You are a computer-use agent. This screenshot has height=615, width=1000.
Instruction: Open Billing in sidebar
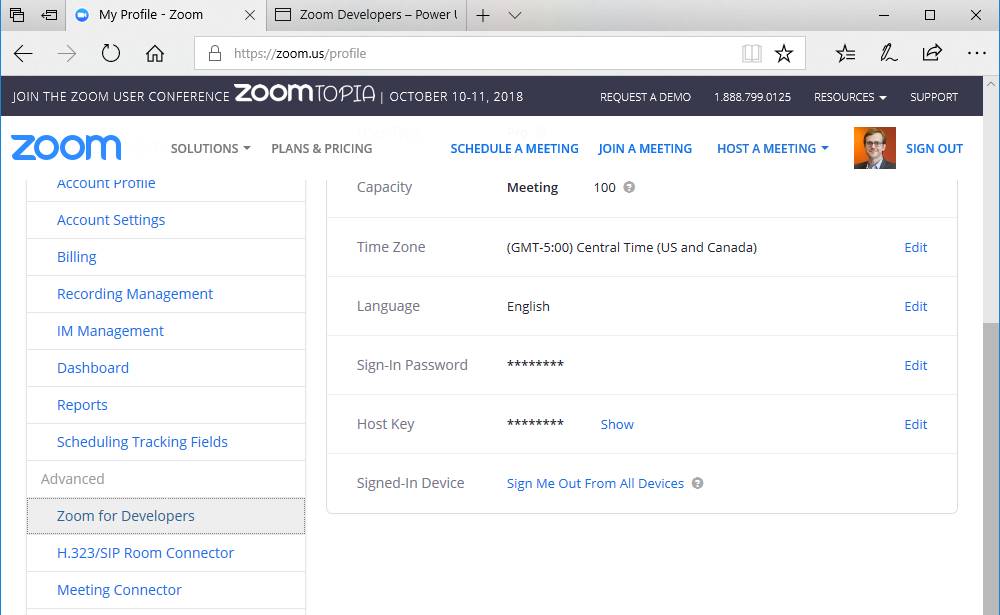tap(77, 257)
